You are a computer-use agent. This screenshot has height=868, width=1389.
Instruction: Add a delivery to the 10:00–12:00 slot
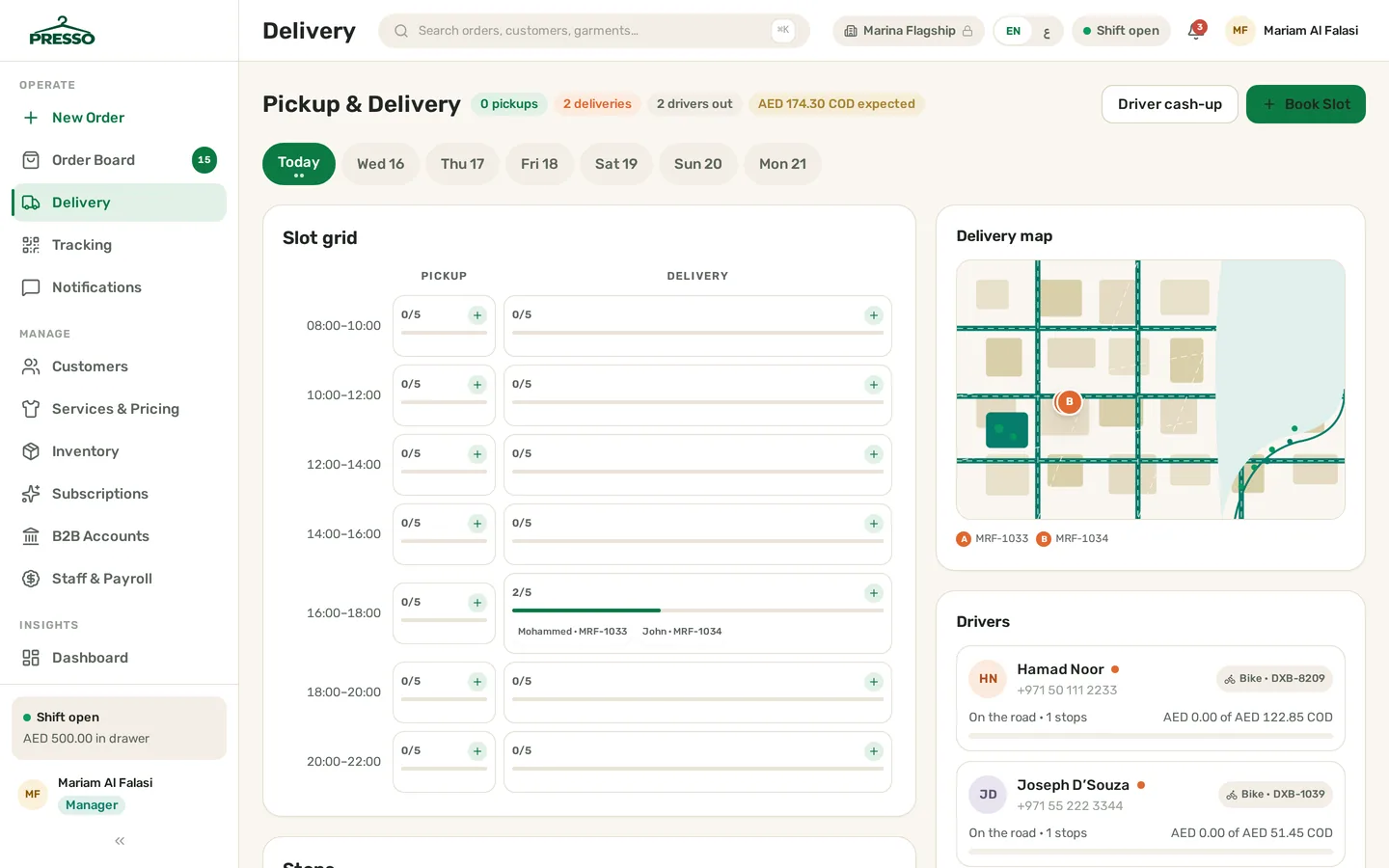(x=874, y=385)
